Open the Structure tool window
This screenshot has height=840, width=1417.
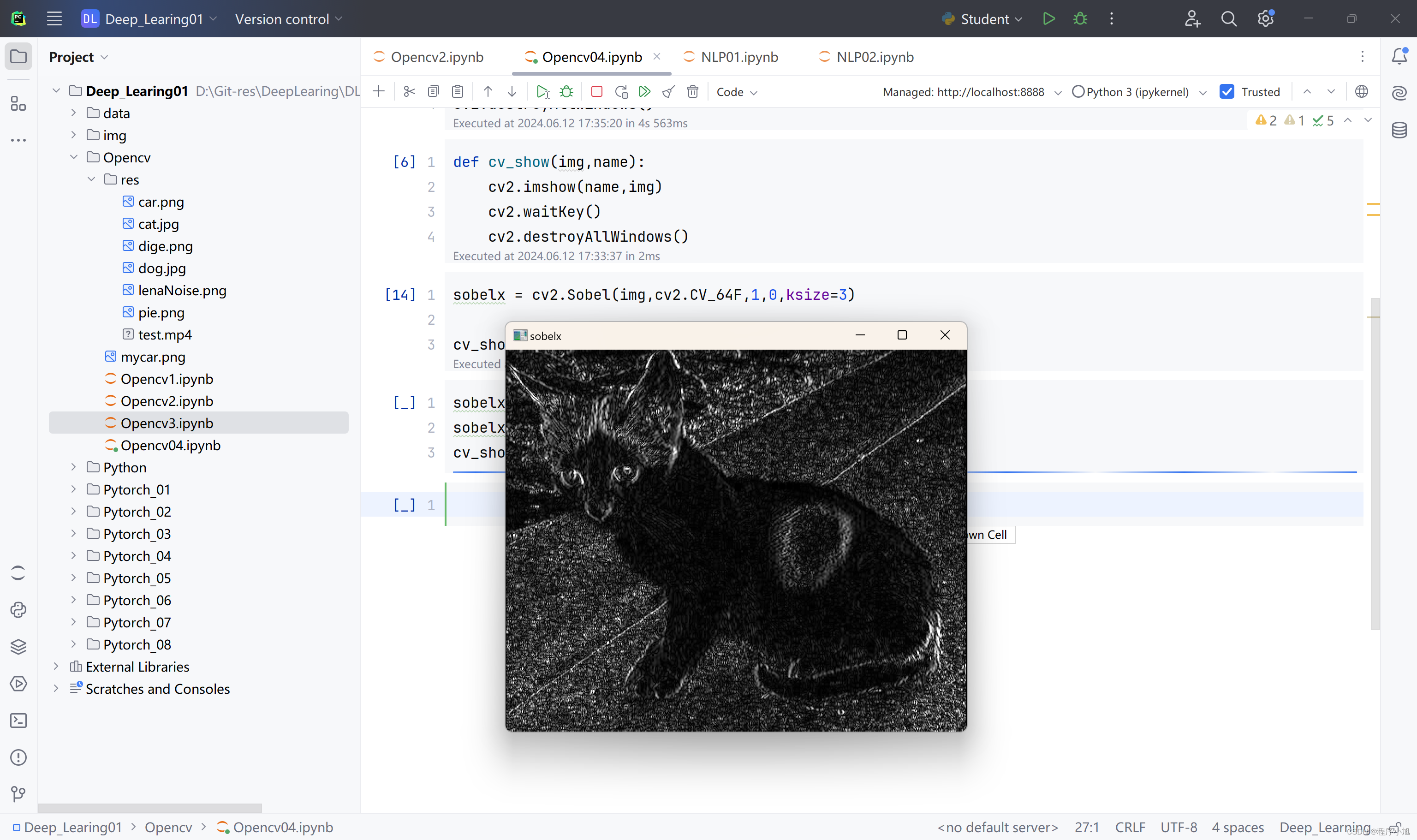(x=18, y=104)
